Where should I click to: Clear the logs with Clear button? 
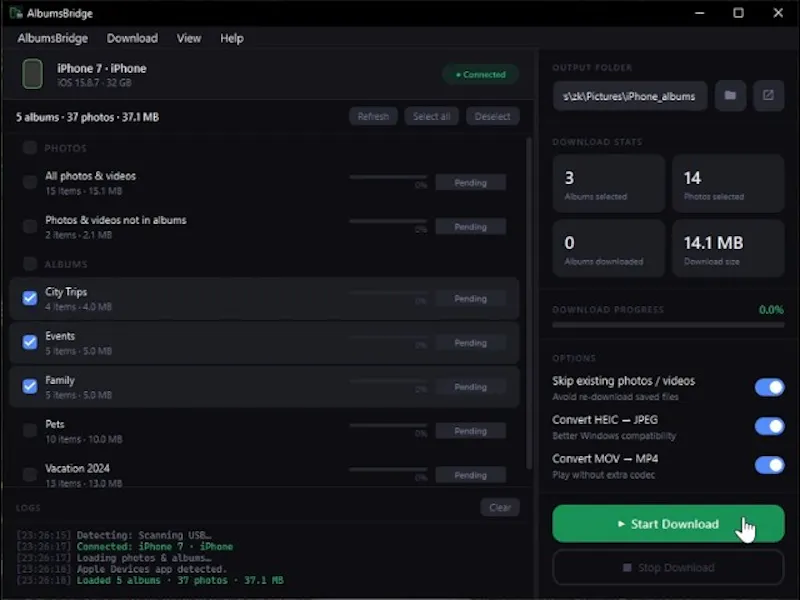coord(500,507)
